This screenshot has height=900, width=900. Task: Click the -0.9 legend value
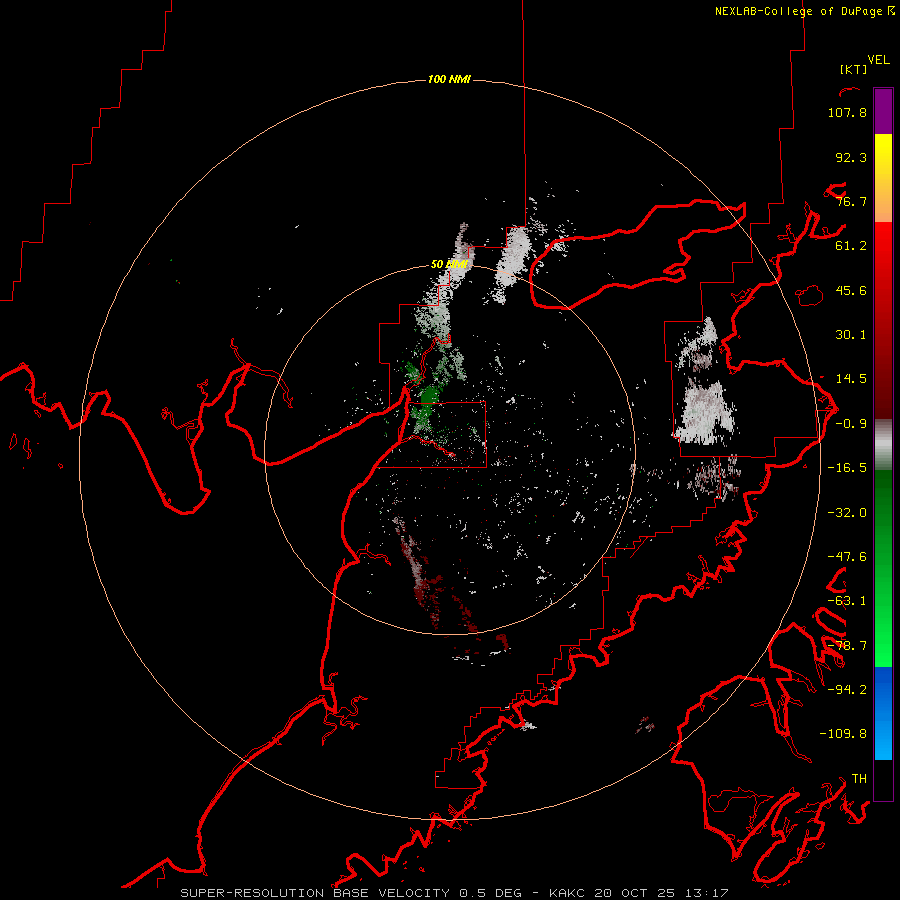pyautogui.click(x=851, y=424)
